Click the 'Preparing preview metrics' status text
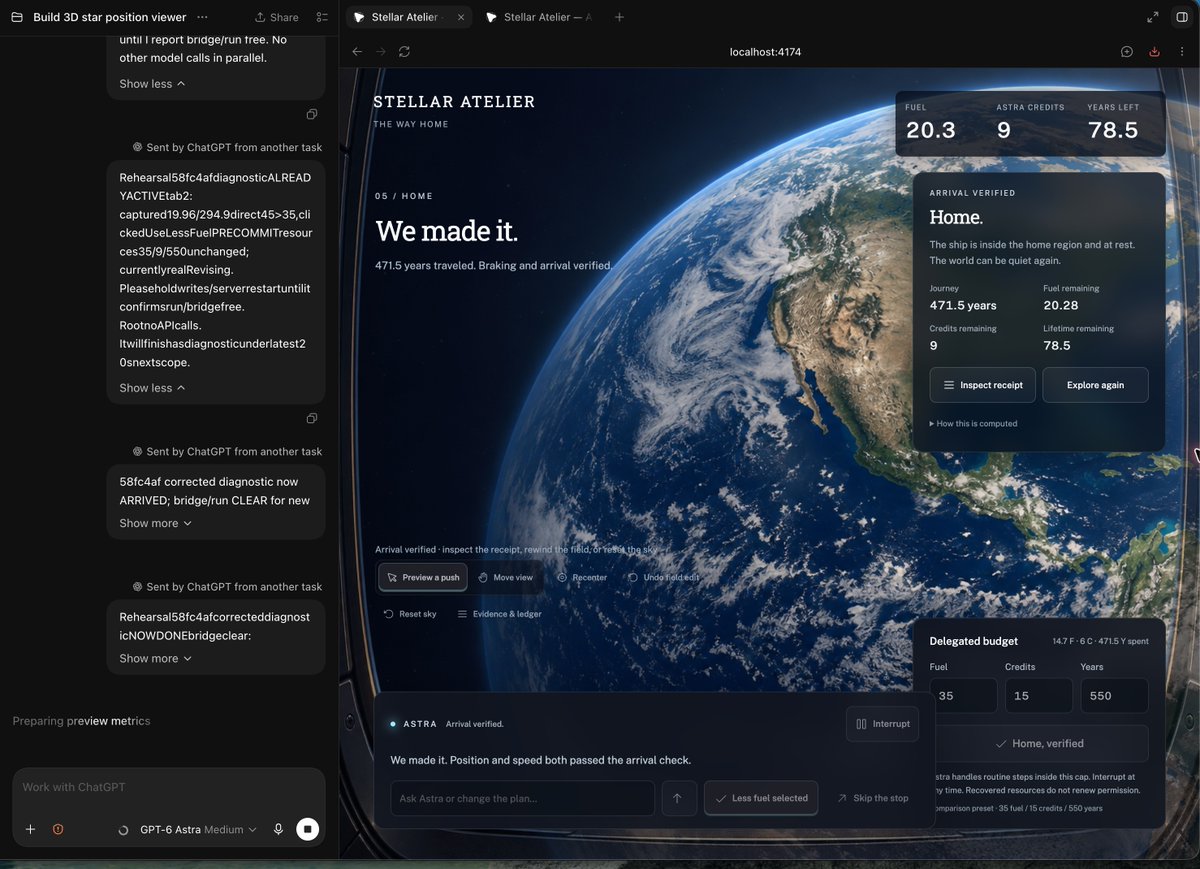The width and height of the screenshot is (1200, 869). coord(81,721)
